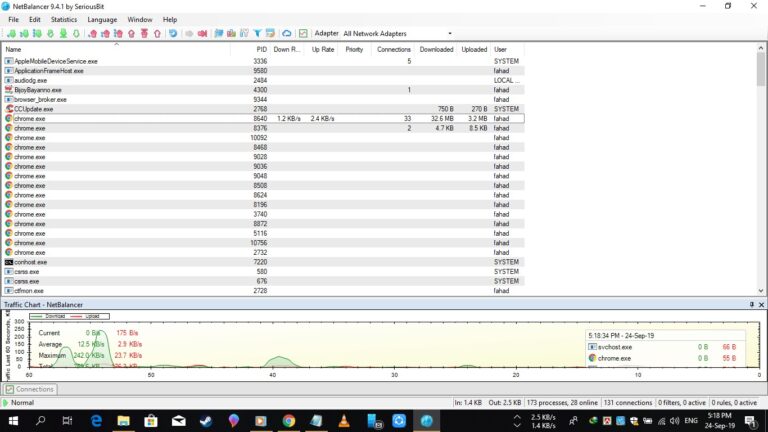Click the blue folder toolbar icon before the funnel

coord(218,33)
